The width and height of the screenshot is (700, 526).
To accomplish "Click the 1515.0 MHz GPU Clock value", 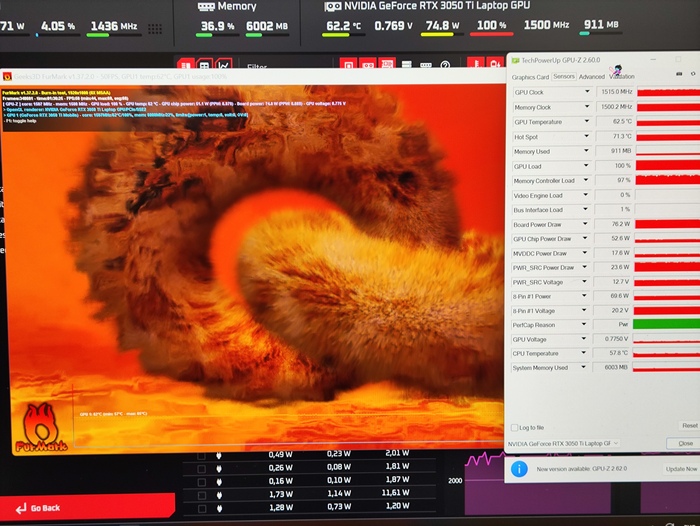I will coord(615,92).
